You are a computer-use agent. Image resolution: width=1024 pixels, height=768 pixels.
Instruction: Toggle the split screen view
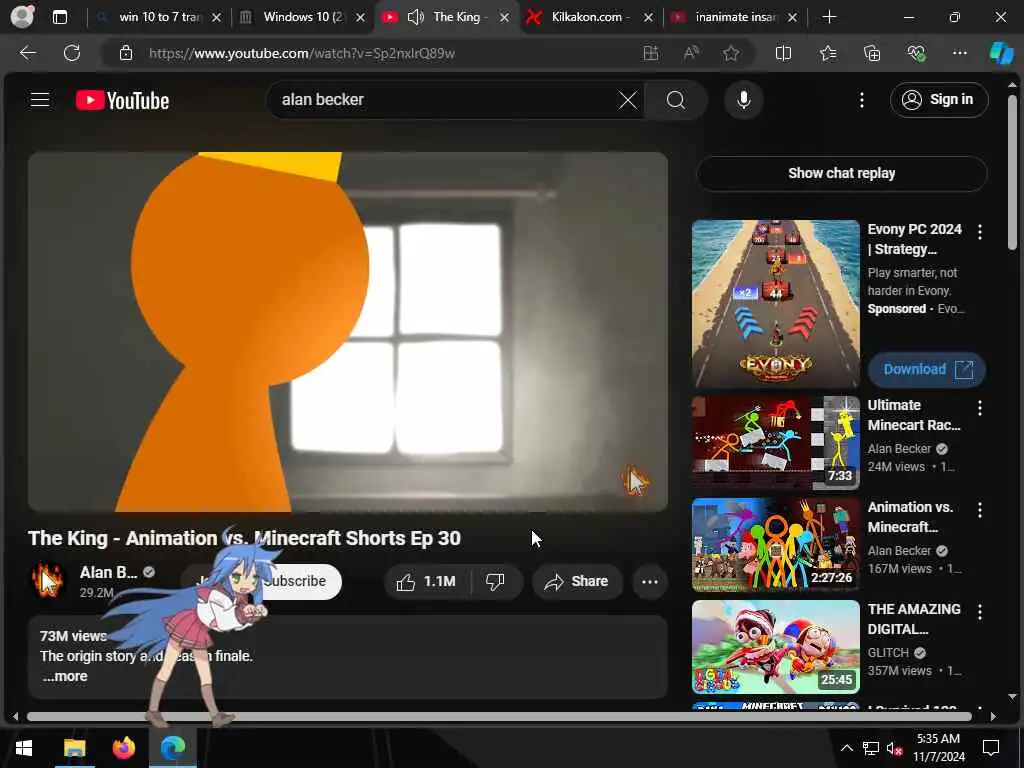[x=783, y=53]
